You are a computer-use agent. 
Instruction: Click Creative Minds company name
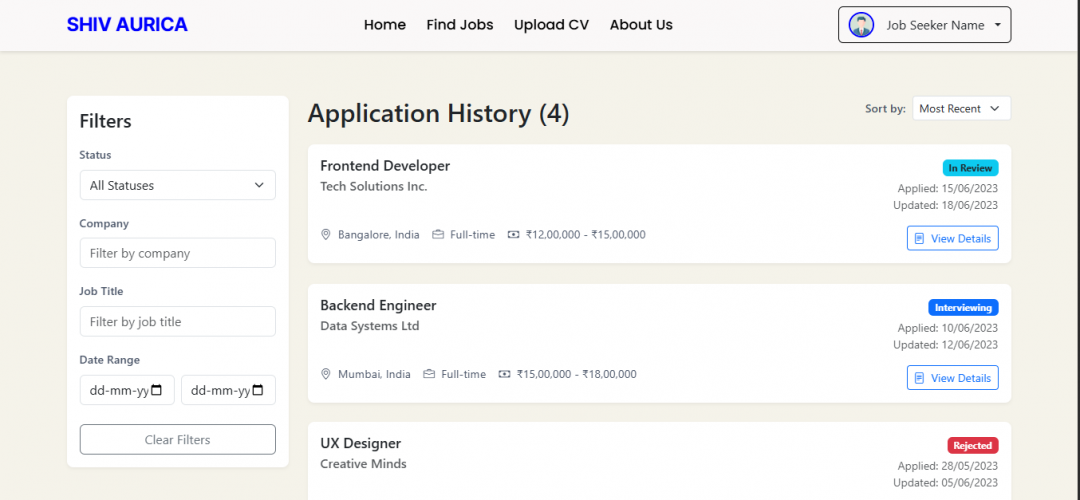coord(364,463)
